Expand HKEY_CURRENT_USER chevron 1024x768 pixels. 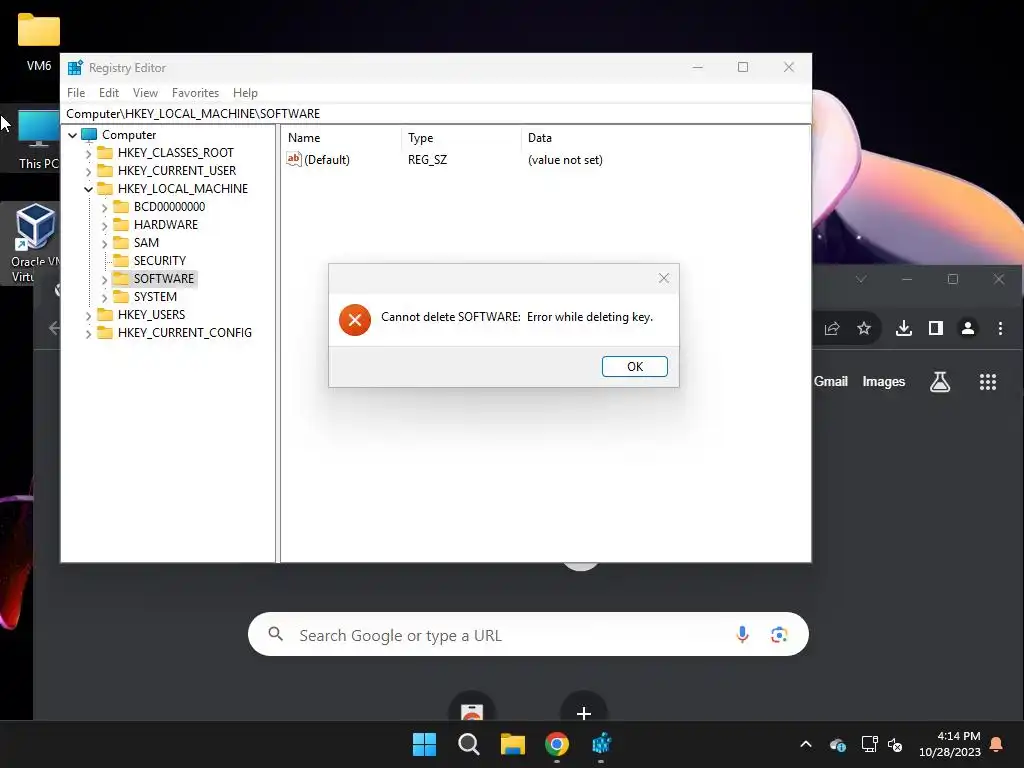click(88, 171)
